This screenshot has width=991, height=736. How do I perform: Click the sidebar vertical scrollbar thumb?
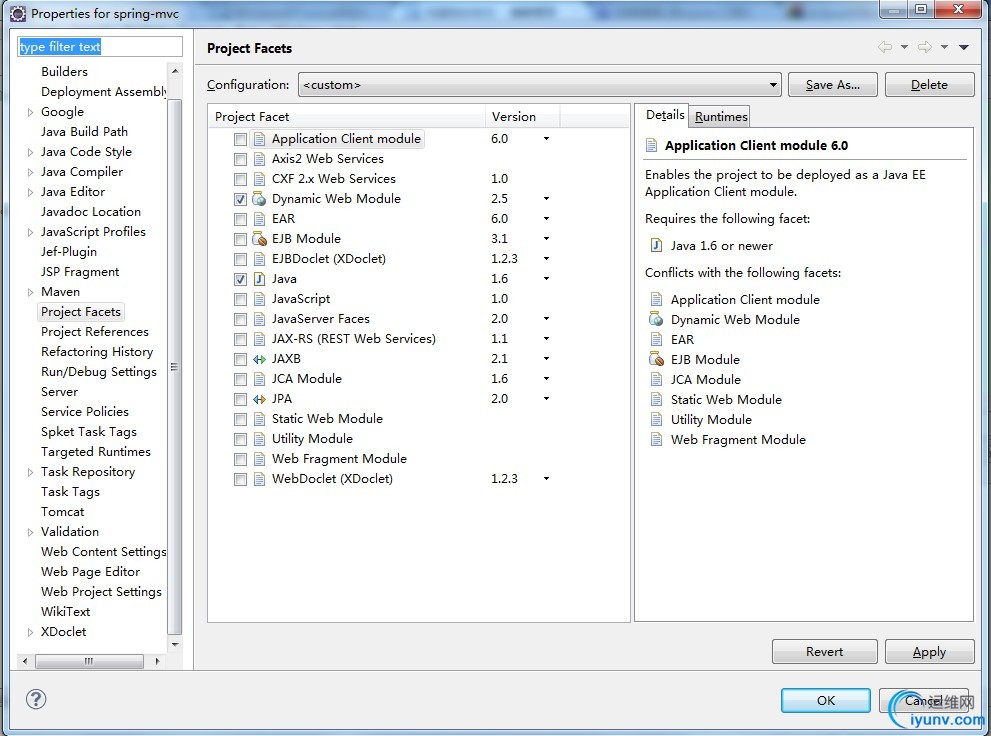tap(175, 366)
